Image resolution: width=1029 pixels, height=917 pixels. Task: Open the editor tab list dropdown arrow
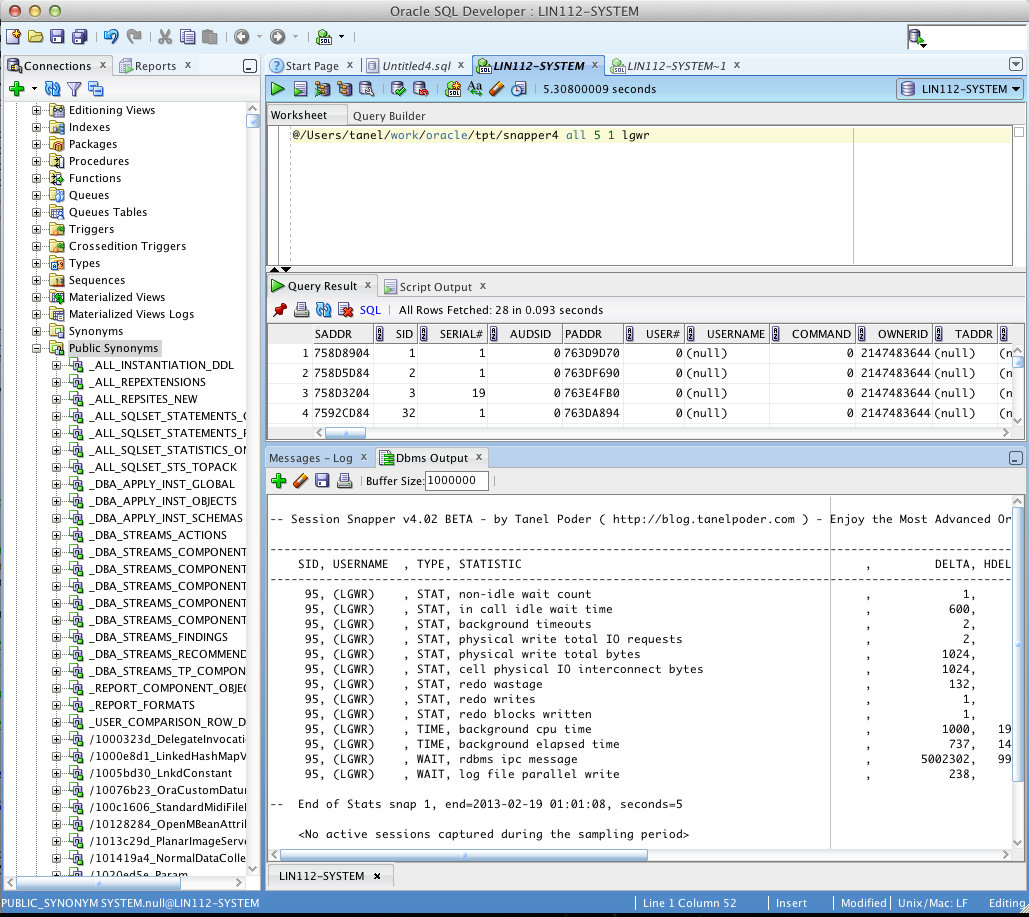point(1015,64)
